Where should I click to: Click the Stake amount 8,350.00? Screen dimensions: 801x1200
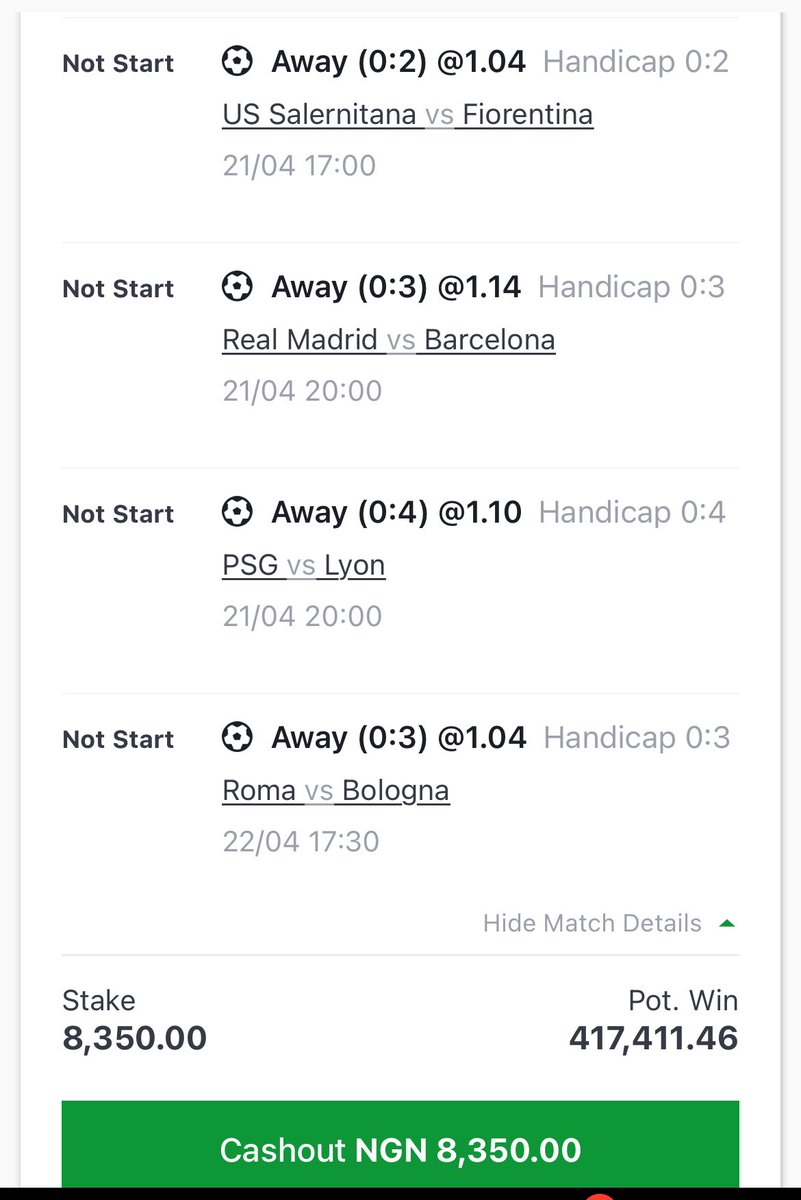coord(134,1038)
